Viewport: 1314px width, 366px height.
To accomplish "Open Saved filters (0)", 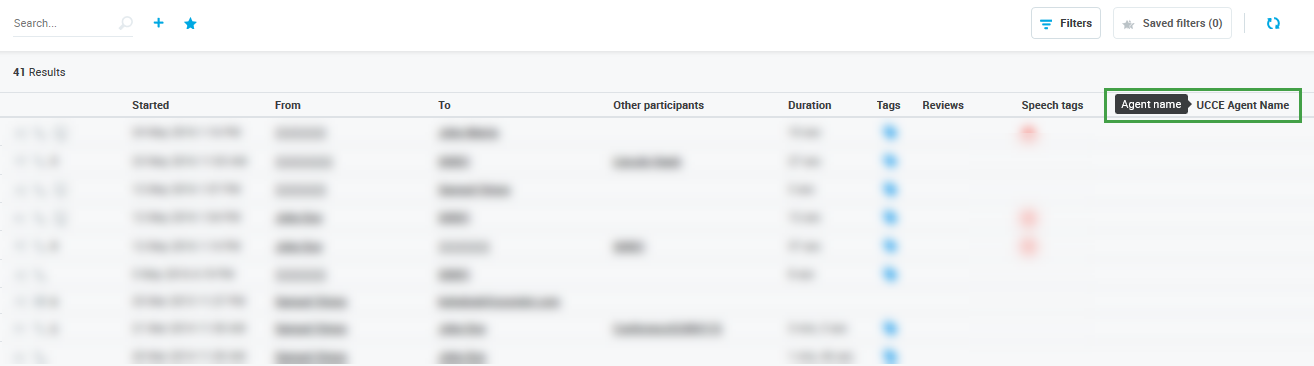I will [1172, 23].
